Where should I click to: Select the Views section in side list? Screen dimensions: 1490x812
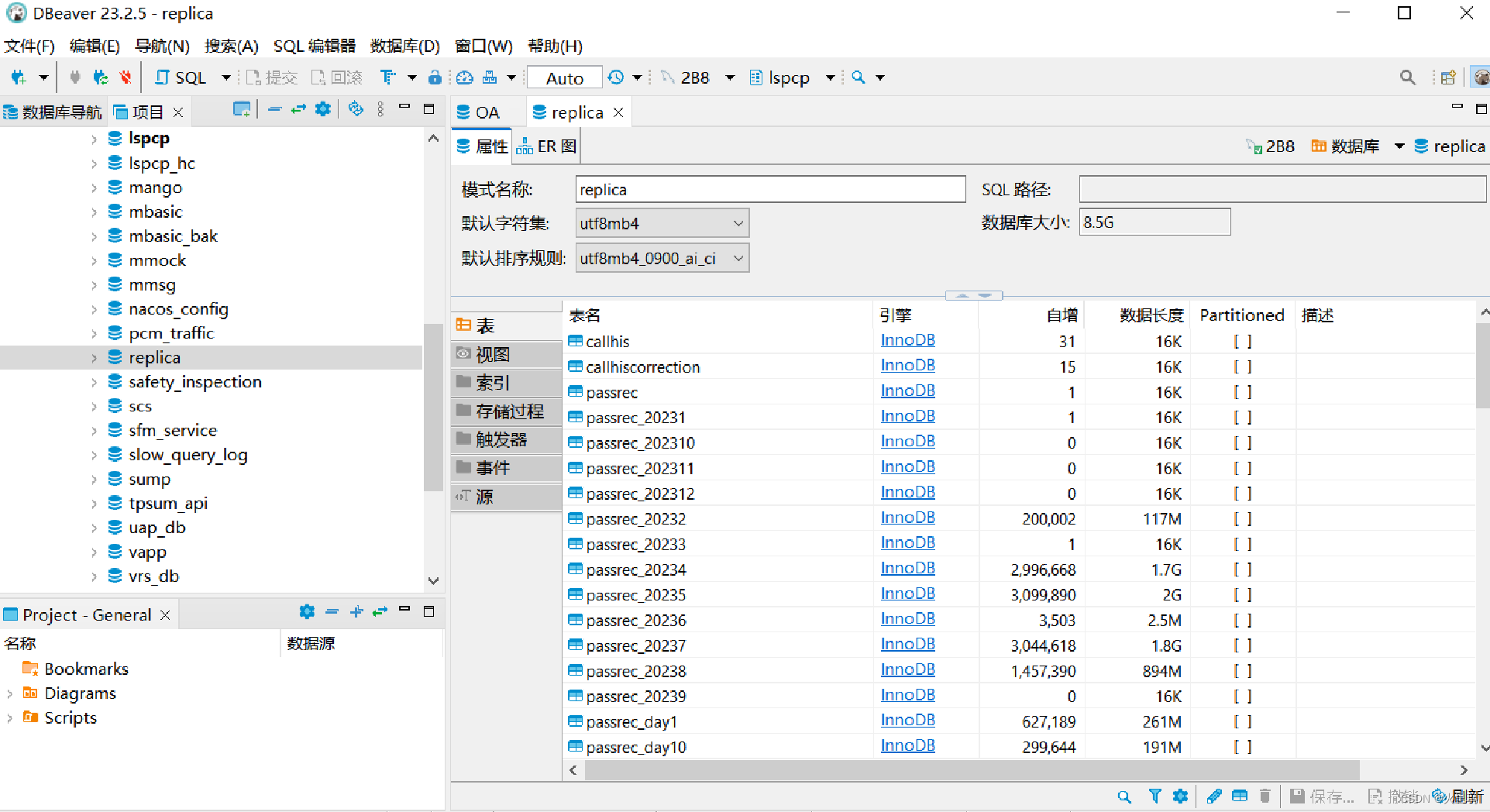[x=507, y=354]
